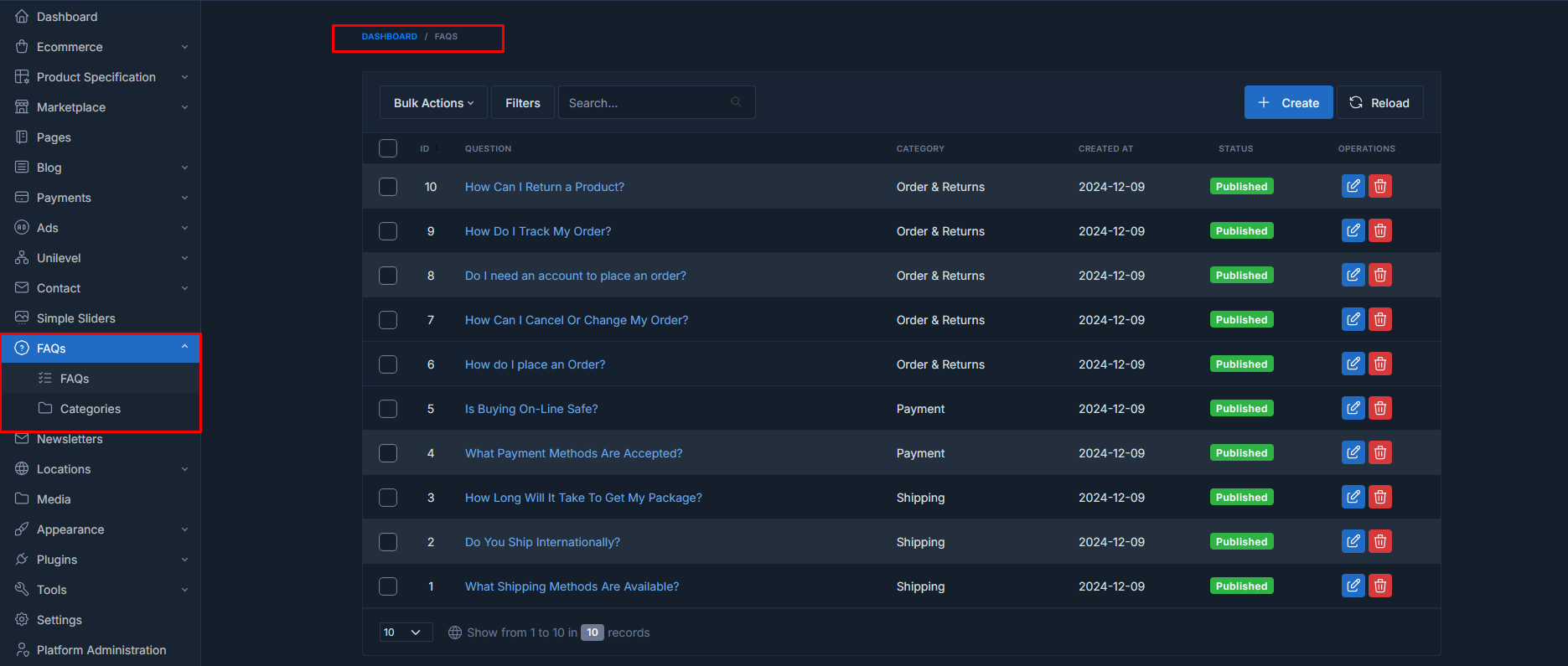
Task: Open the 'How do I place an Order?' link
Action: [x=535, y=364]
